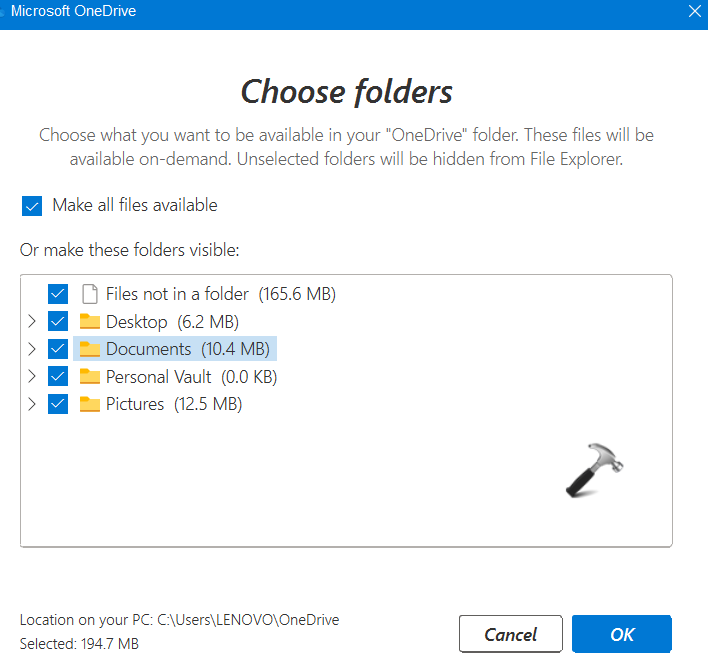This screenshot has height=663, width=708.
Task: Click the Files not in a folder icon
Action: (x=90, y=294)
